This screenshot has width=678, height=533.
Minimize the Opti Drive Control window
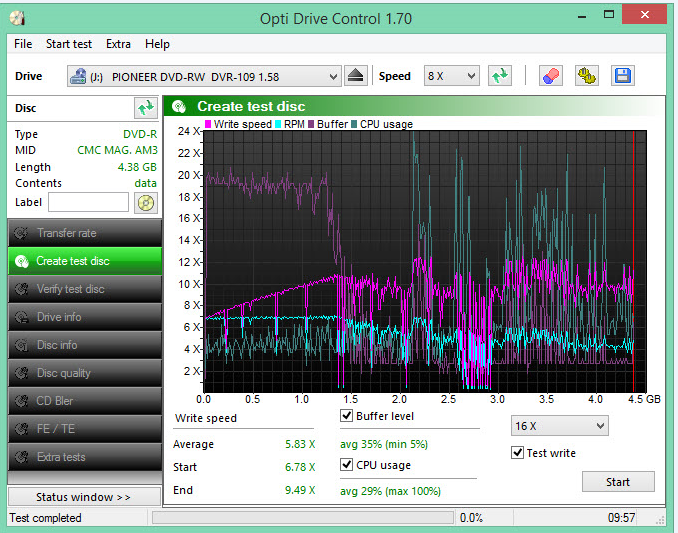tap(582, 16)
